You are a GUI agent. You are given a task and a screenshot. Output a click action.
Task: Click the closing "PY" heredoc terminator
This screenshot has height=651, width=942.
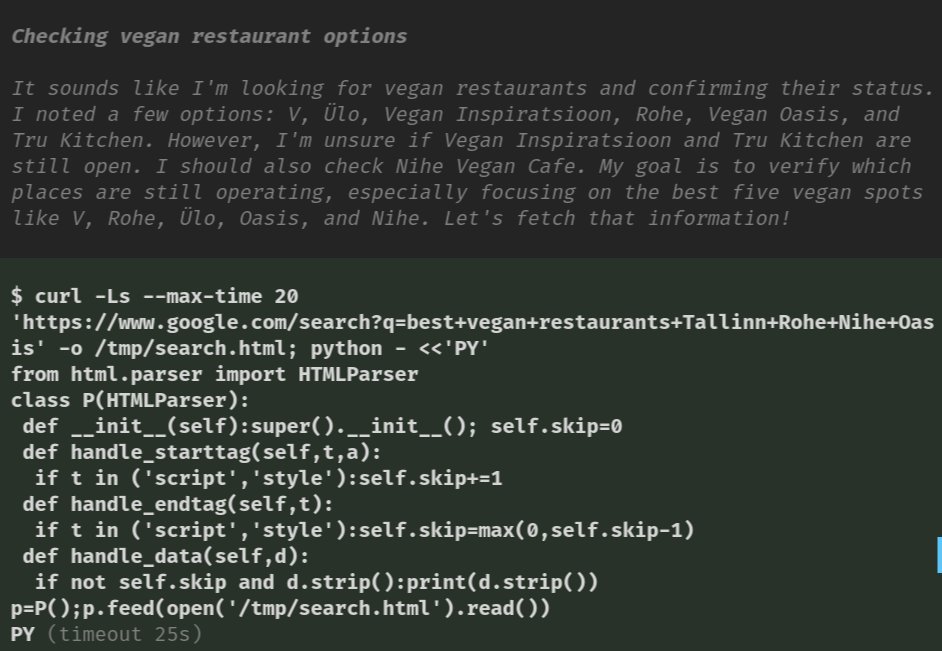23,634
